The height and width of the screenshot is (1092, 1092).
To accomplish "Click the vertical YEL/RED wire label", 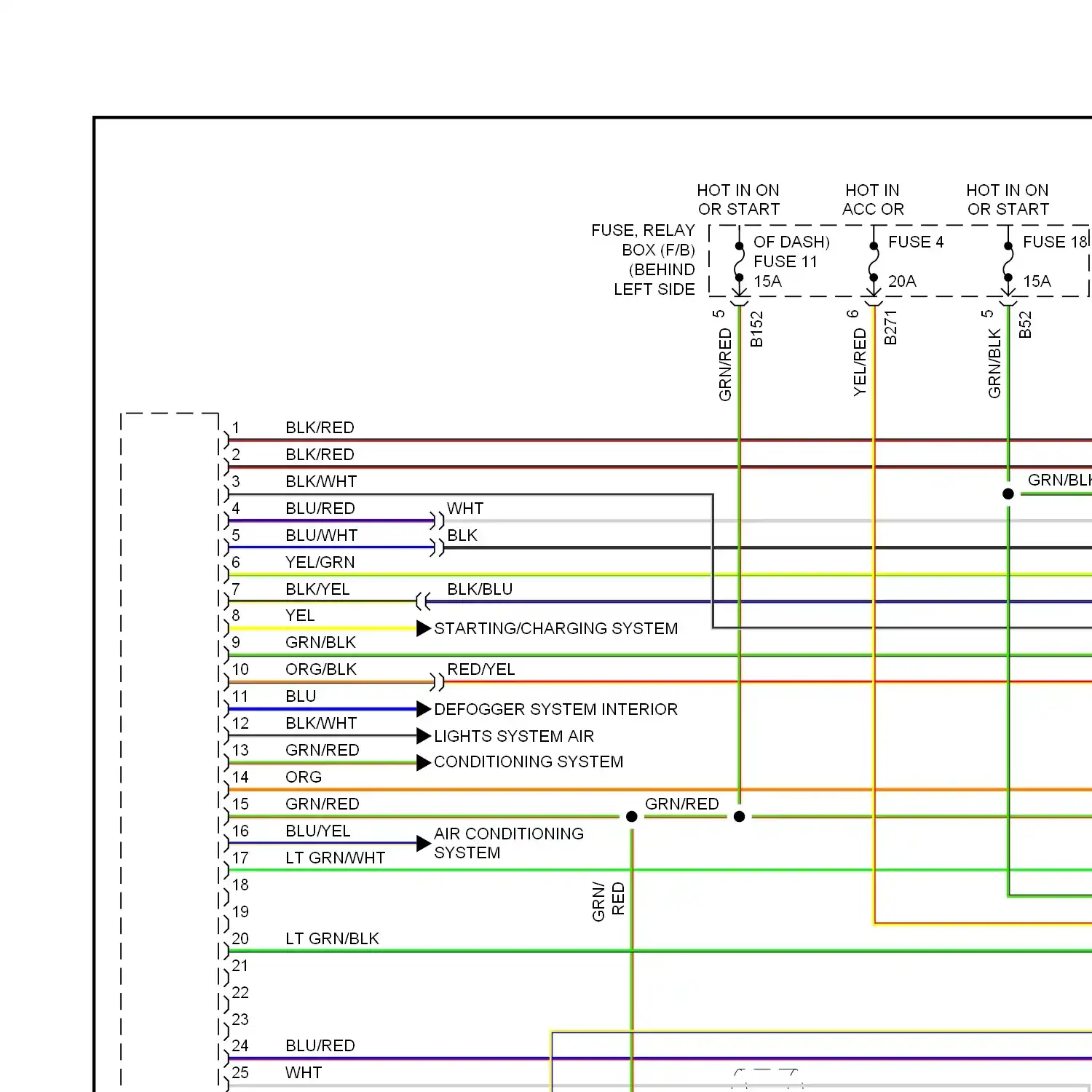I will 860,362.
